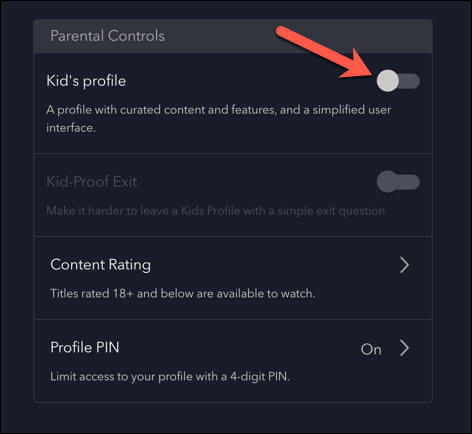Click the "Make it harder to leave" description

click(217, 211)
